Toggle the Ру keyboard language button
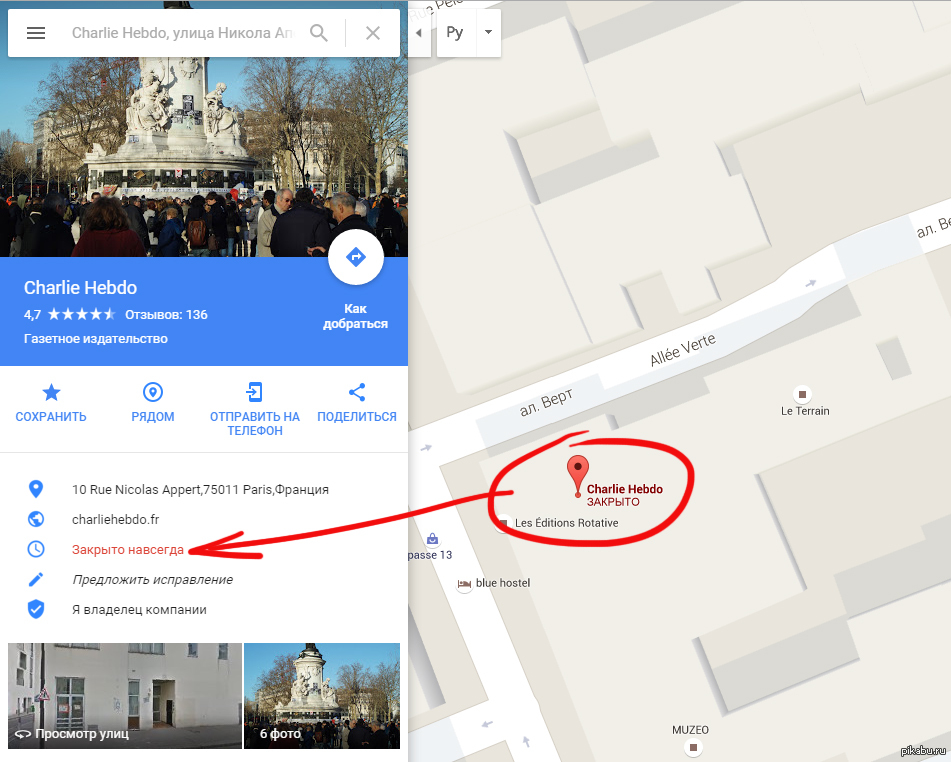951x762 pixels. click(455, 33)
